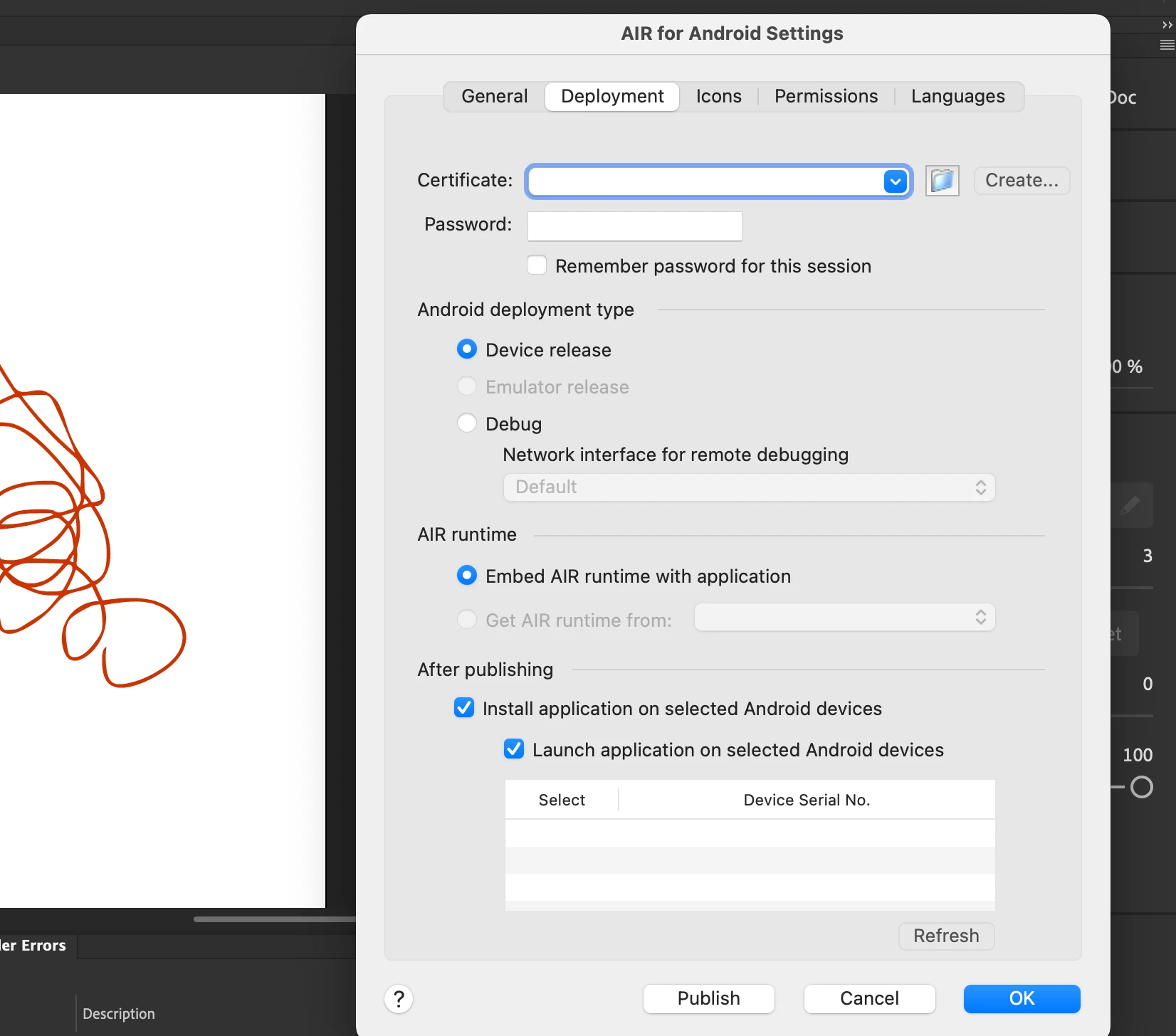The height and width of the screenshot is (1036, 1176).
Task: Click the stage horizontal scrollbar
Action: point(274,919)
